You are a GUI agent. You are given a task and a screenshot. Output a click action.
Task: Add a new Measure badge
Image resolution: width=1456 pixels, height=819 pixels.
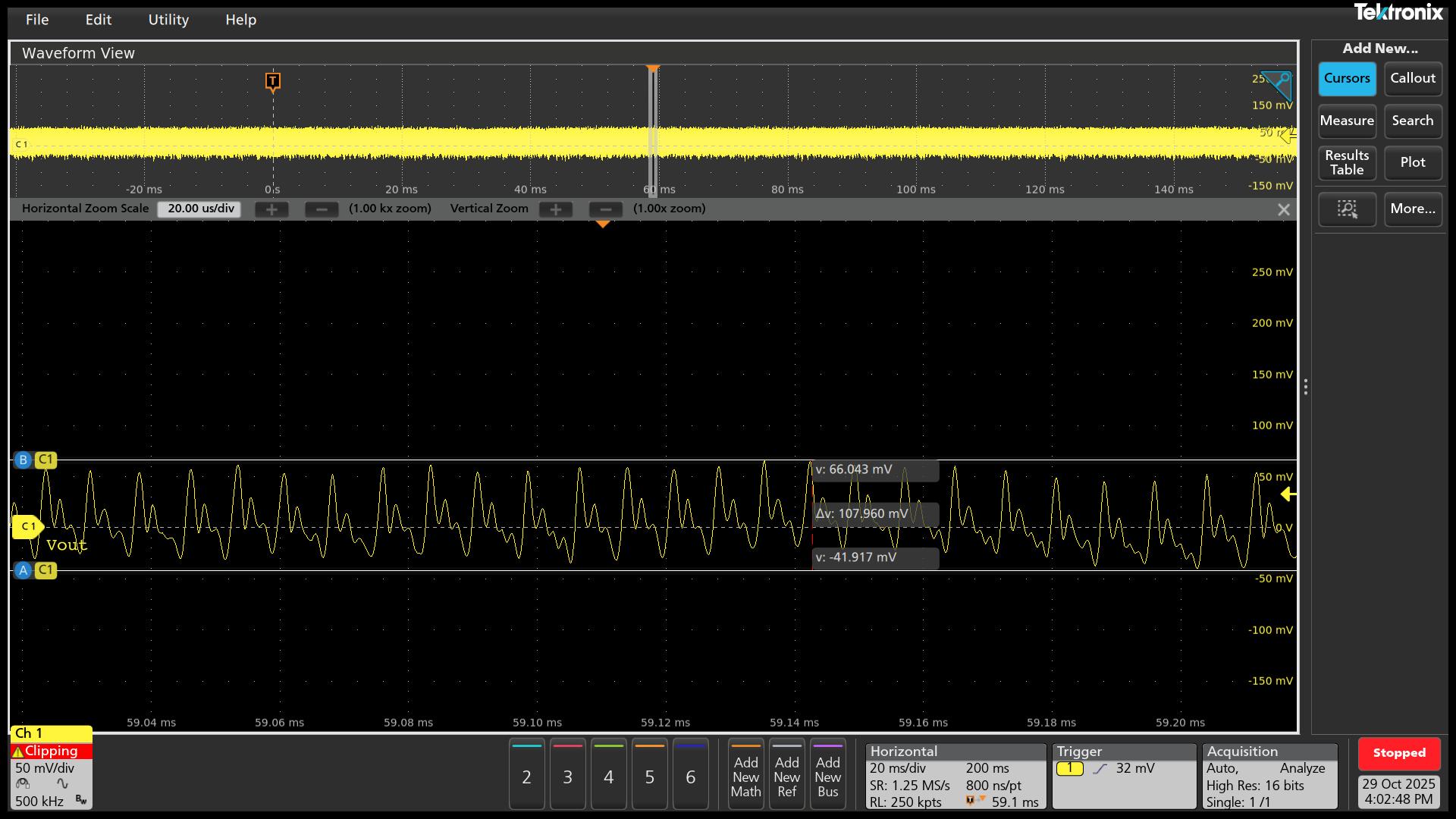point(1346,121)
